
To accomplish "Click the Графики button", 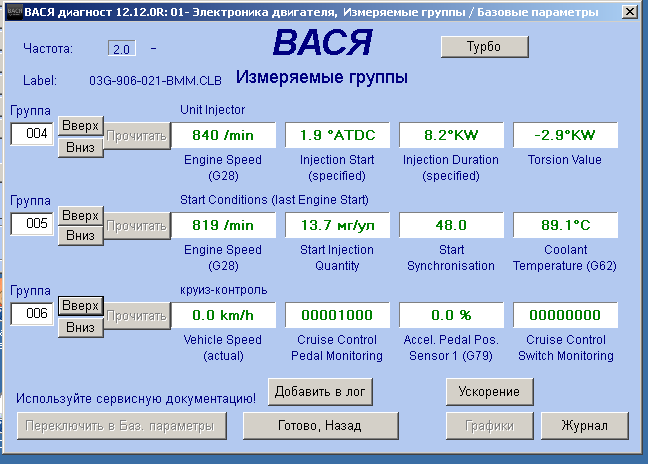I will click(490, 426).
